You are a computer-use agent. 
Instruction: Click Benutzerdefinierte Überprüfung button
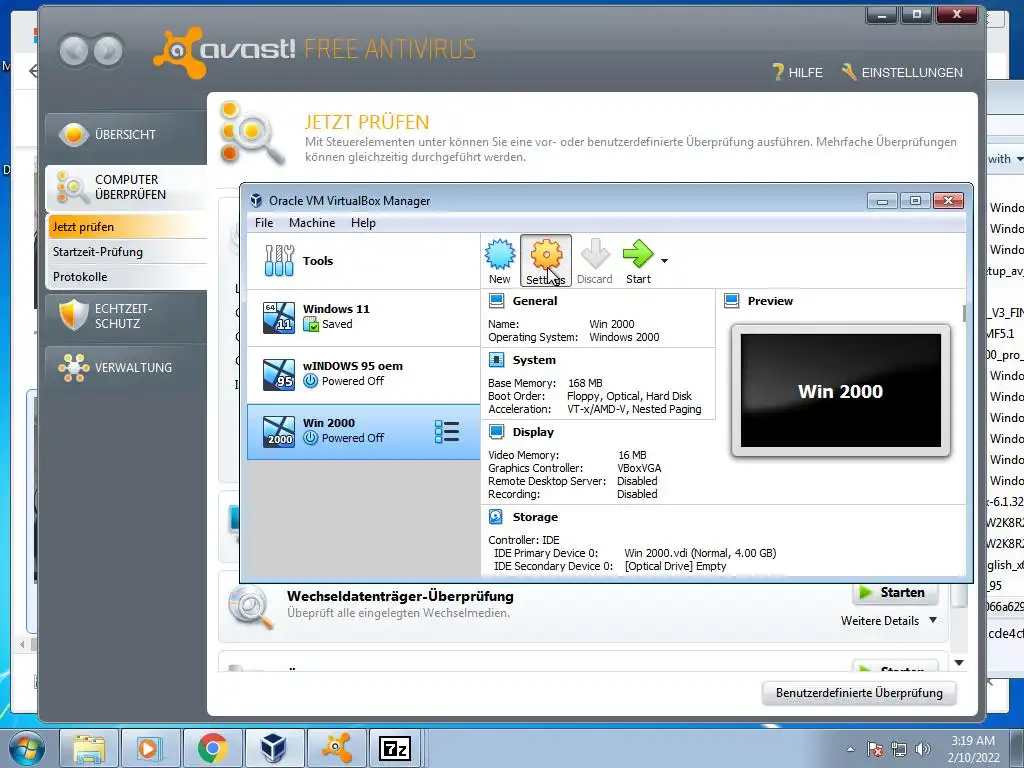[859, 693]
